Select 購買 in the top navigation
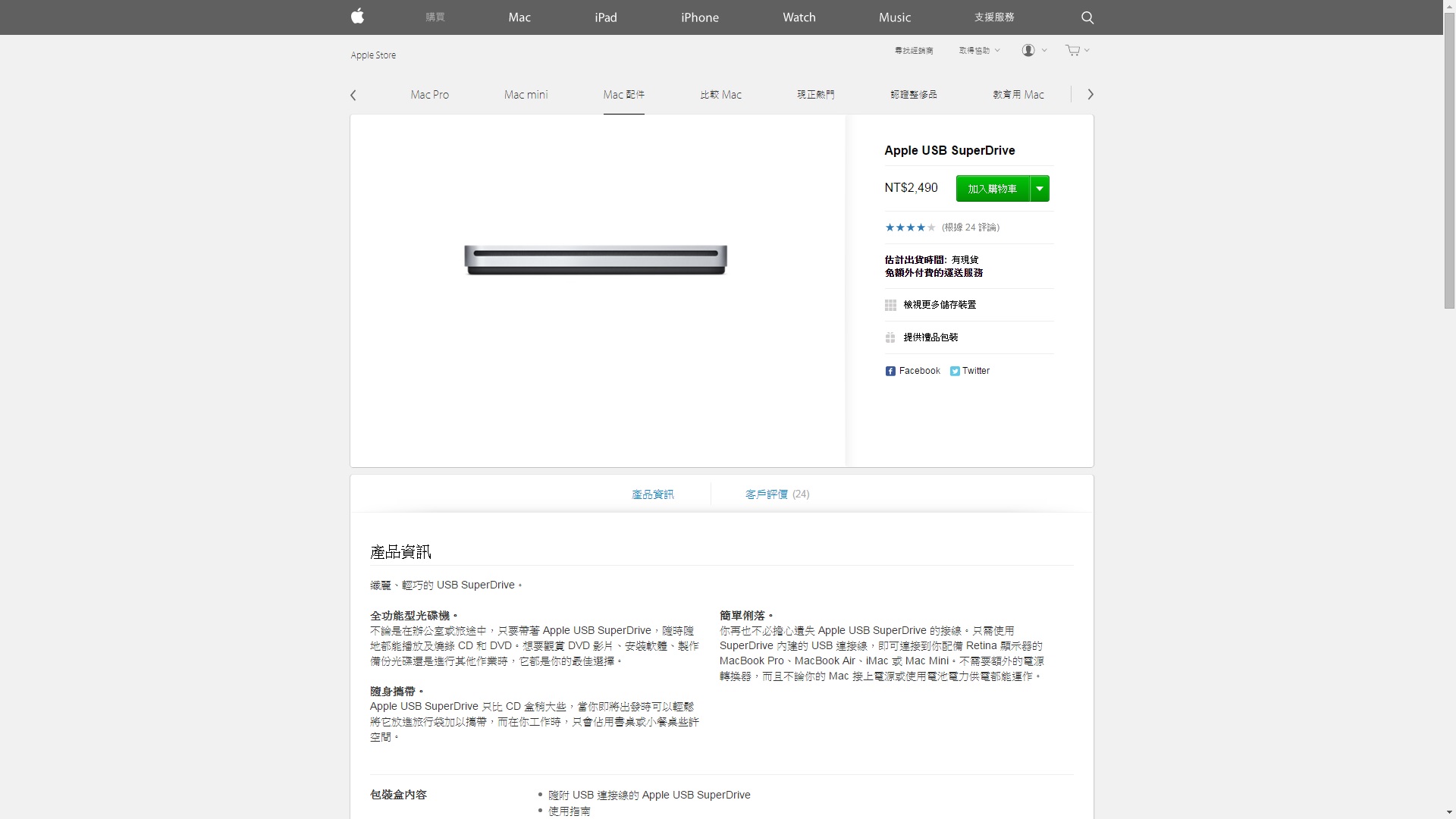 [x=435, y=17]
